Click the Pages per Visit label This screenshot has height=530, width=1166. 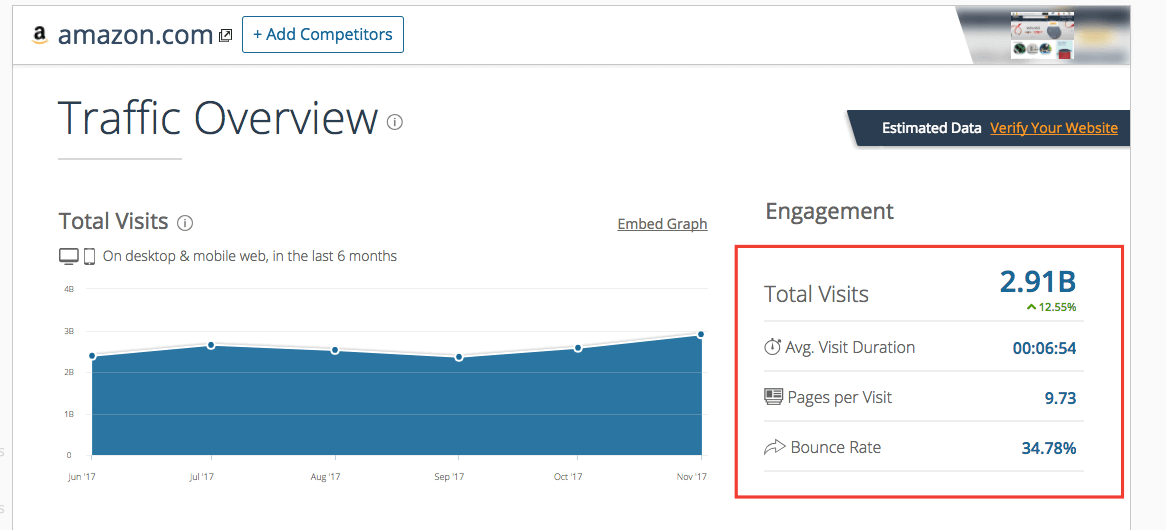[840, 397]
